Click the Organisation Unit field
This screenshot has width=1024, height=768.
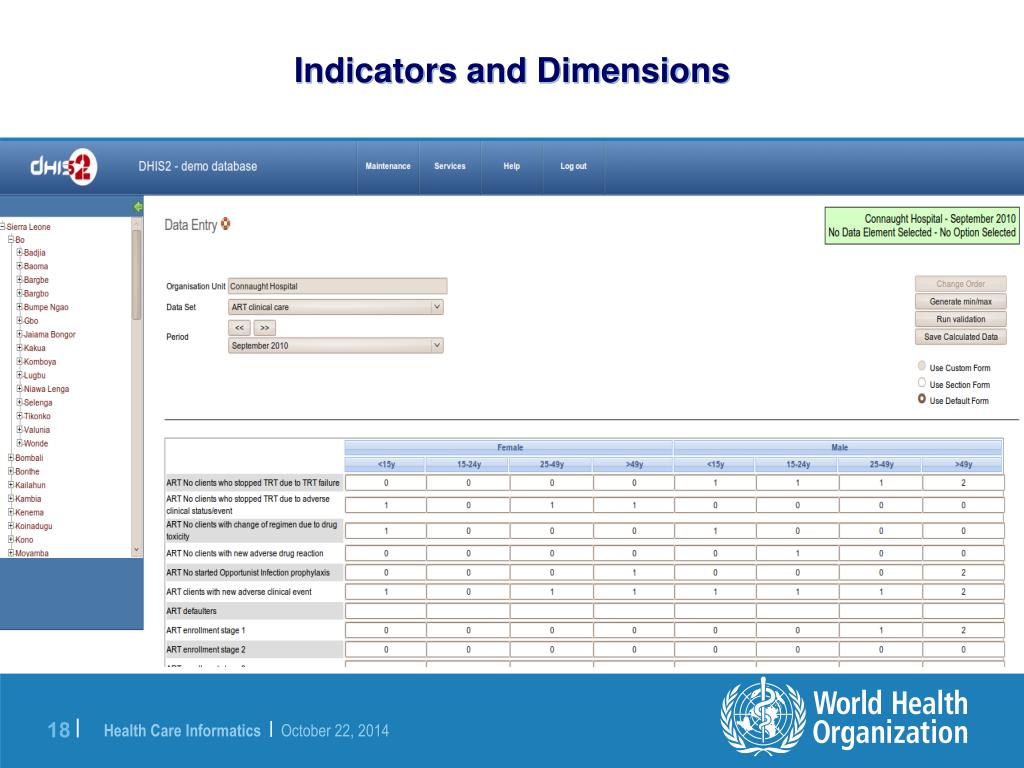tap(338, 286)
